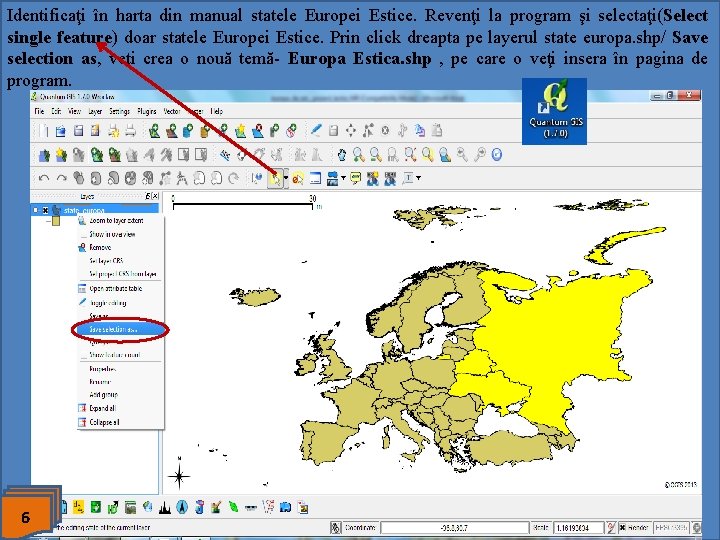
Task: Open the Help menu
Action: (x=216, y=111)
